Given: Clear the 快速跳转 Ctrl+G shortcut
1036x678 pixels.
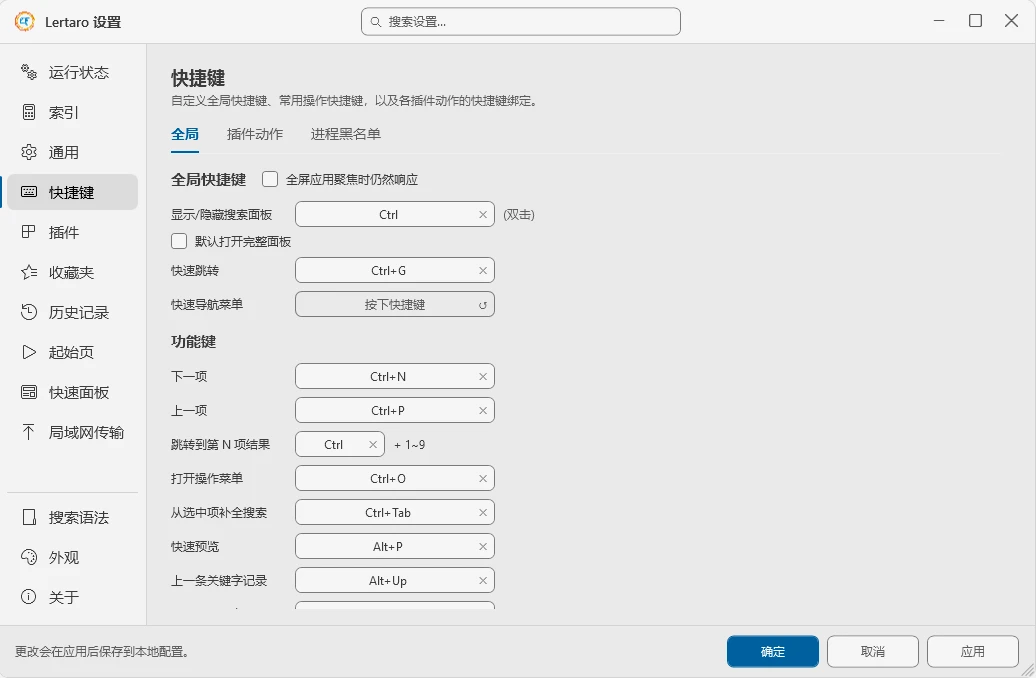Looking at the screenshot, I should click(x=483, y=271).
